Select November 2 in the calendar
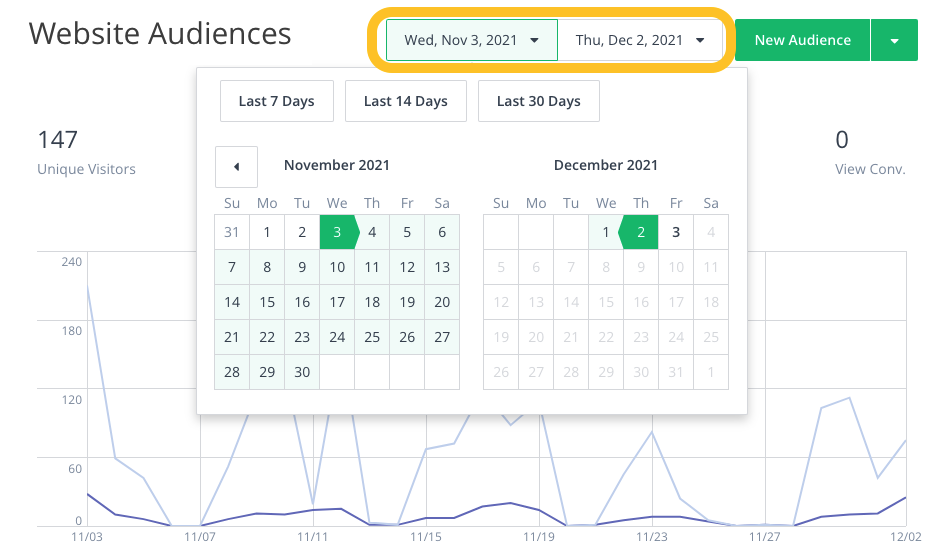 (x=302, y=232)
